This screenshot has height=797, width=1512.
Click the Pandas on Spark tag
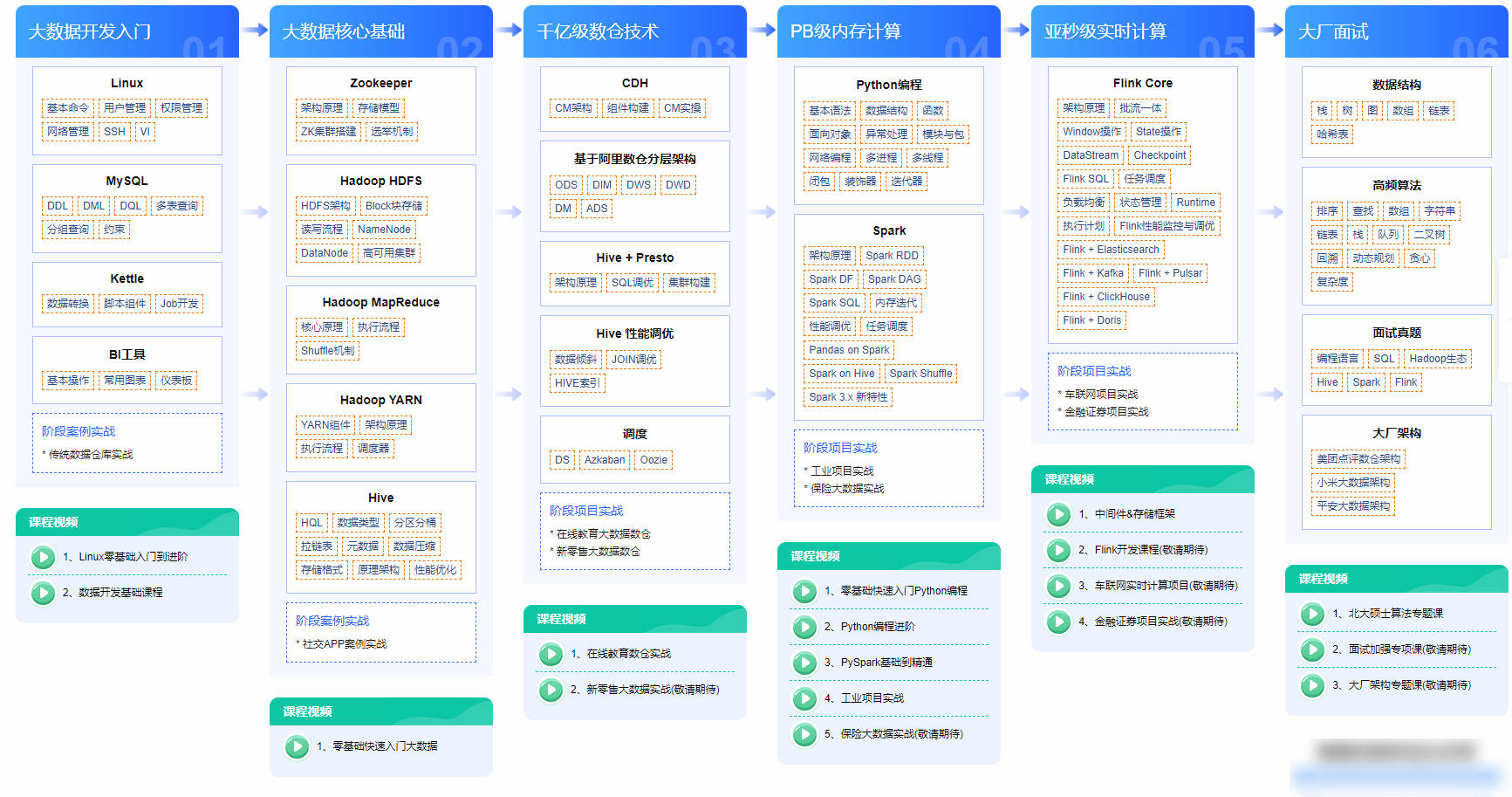click(x=849, y=350)
